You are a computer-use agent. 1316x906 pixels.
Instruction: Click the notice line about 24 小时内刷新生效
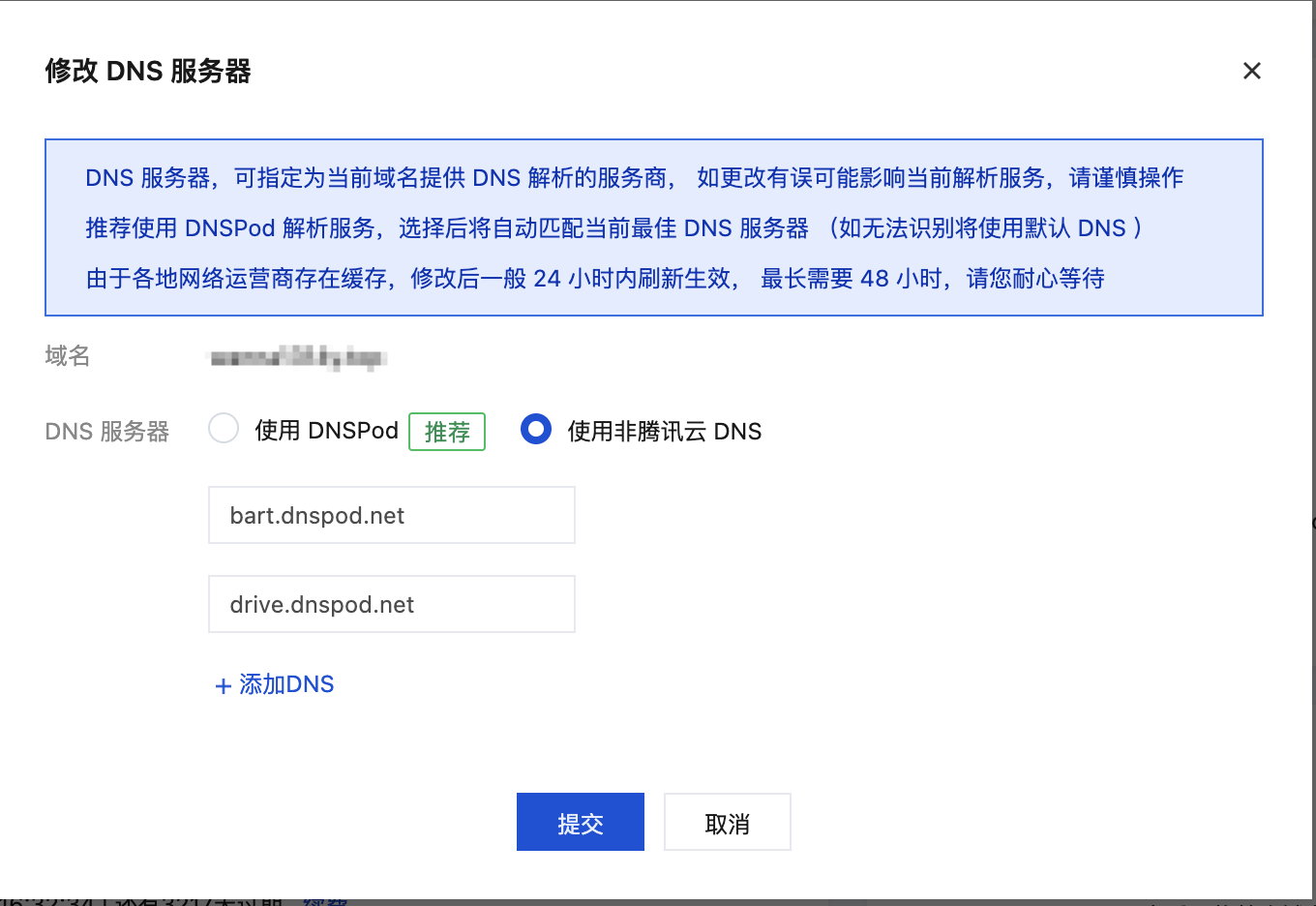coord(594,279)
